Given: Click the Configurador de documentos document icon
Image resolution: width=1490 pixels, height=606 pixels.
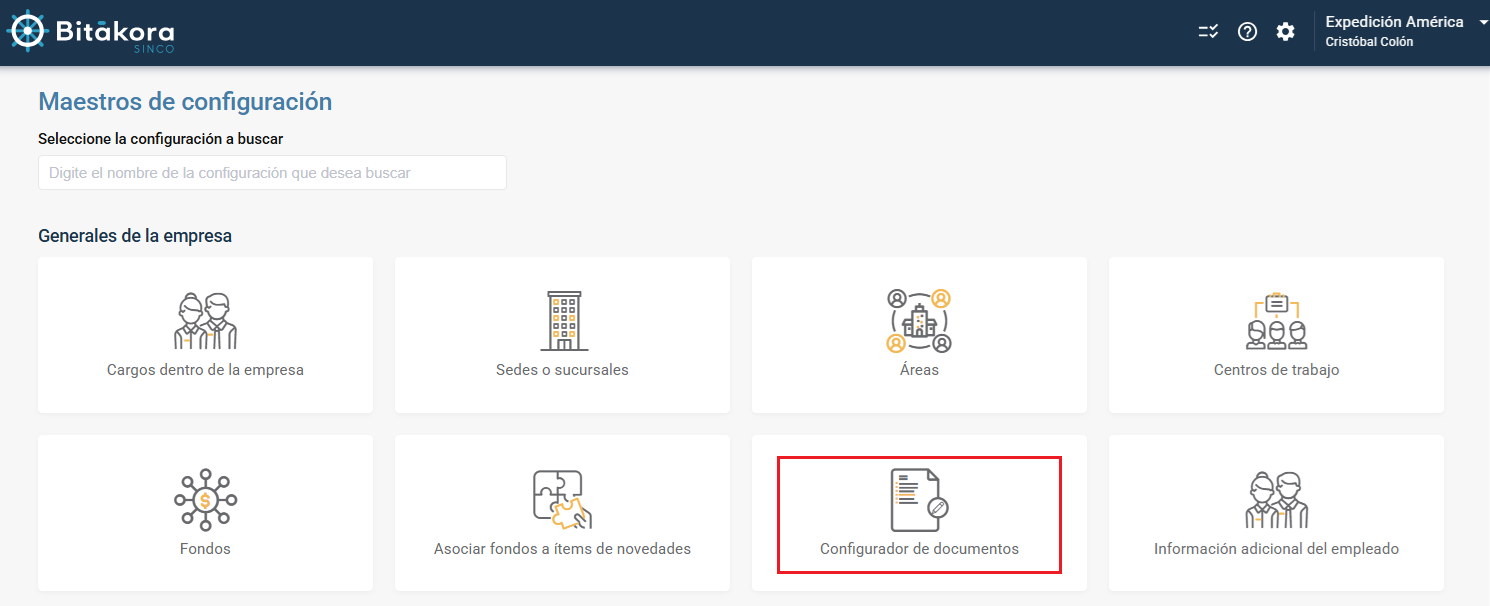Looking at the screenshot, I should pos(918,499).
